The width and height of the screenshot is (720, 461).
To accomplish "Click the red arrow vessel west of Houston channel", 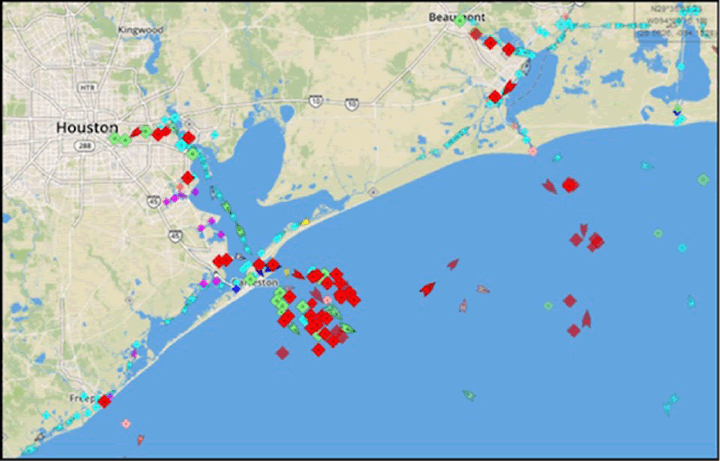I will (x=137, y=130).
